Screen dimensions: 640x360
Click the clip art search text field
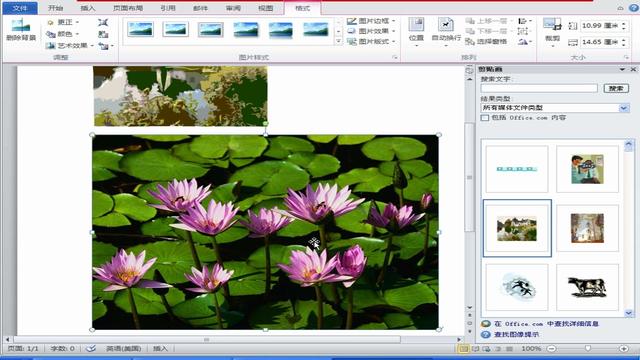[x=539, y=88]
